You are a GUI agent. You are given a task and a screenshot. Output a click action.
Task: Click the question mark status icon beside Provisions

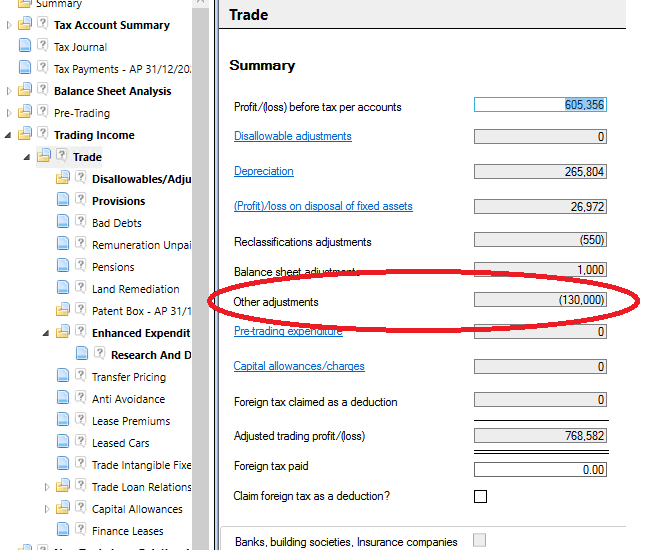click(81, 199)
